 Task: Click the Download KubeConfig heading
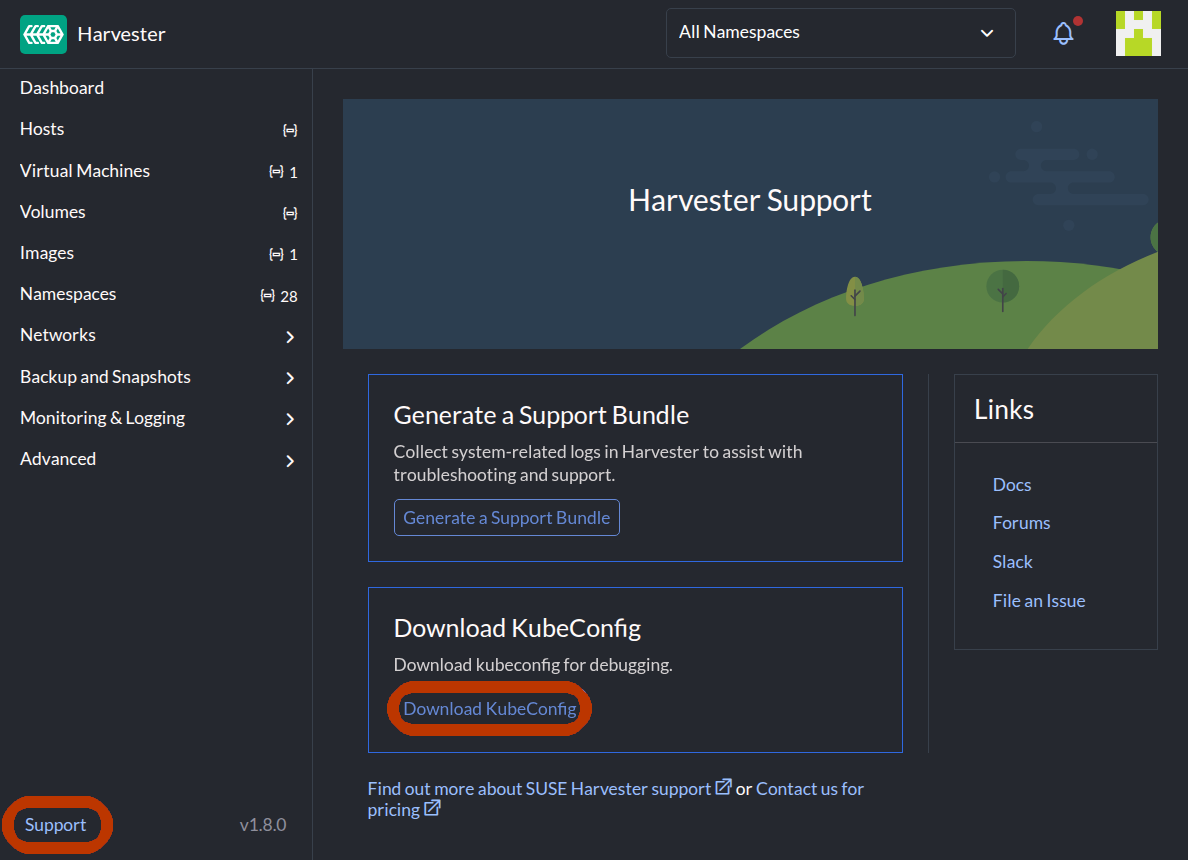click(517, 628)
